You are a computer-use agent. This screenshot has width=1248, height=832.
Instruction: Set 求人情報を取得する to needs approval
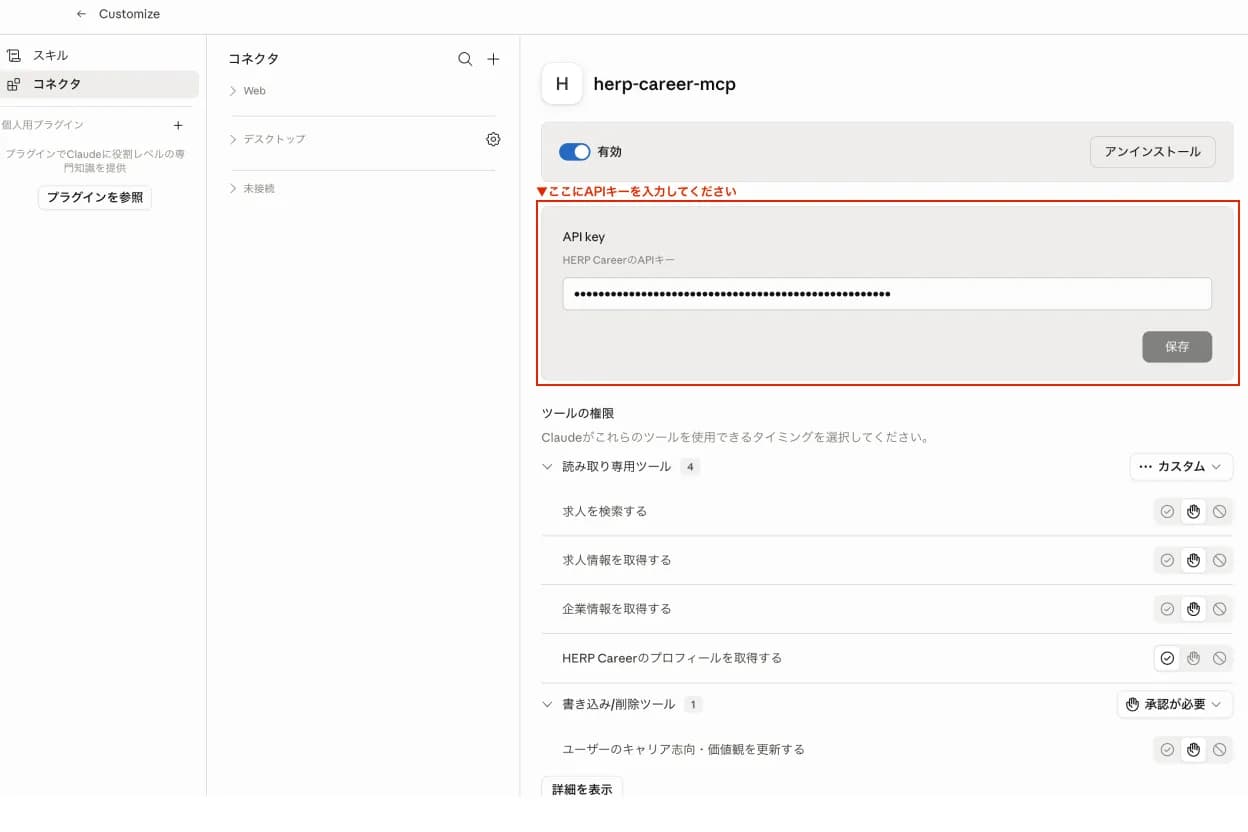pyautogui.click(x=1193, y=560)
